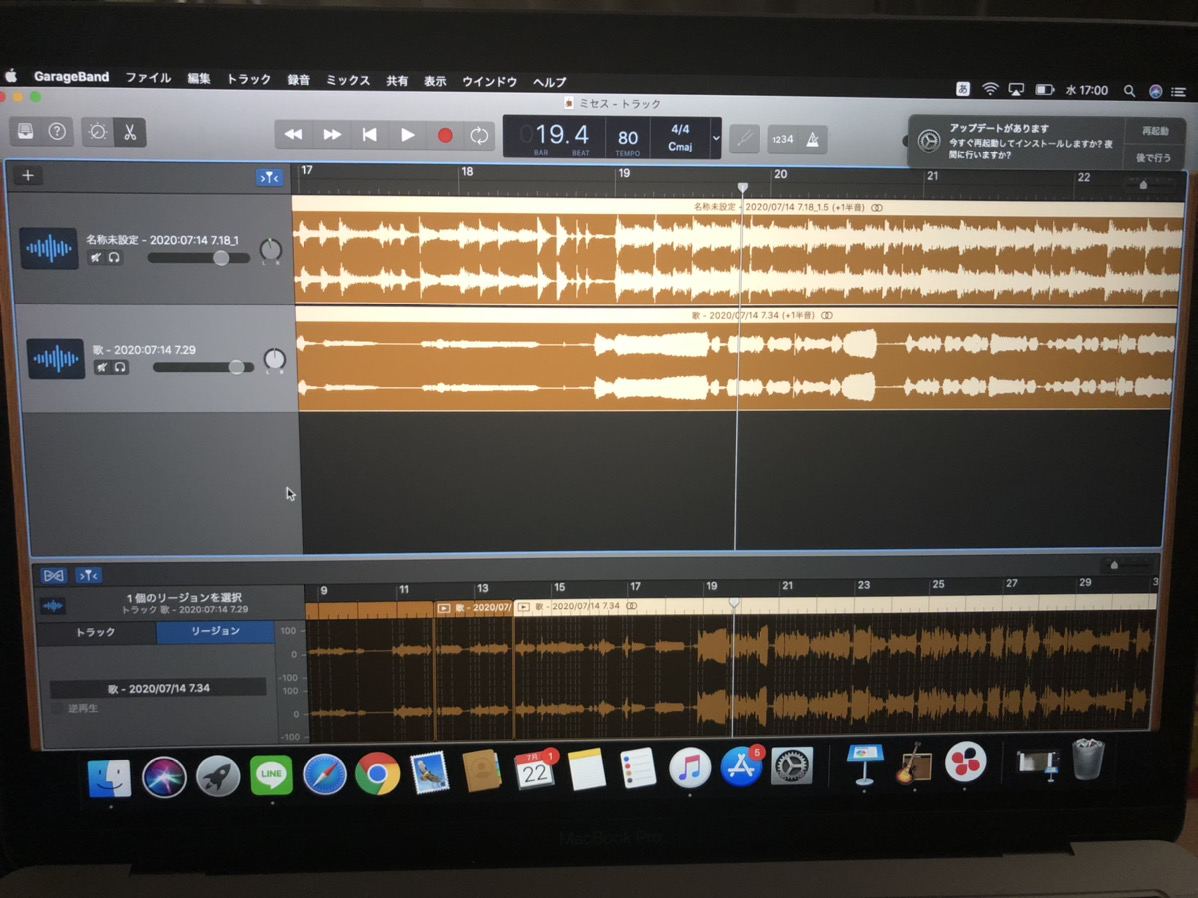
Task: Toggle the Smart Controls dial button
Action: tap(98, 132)
